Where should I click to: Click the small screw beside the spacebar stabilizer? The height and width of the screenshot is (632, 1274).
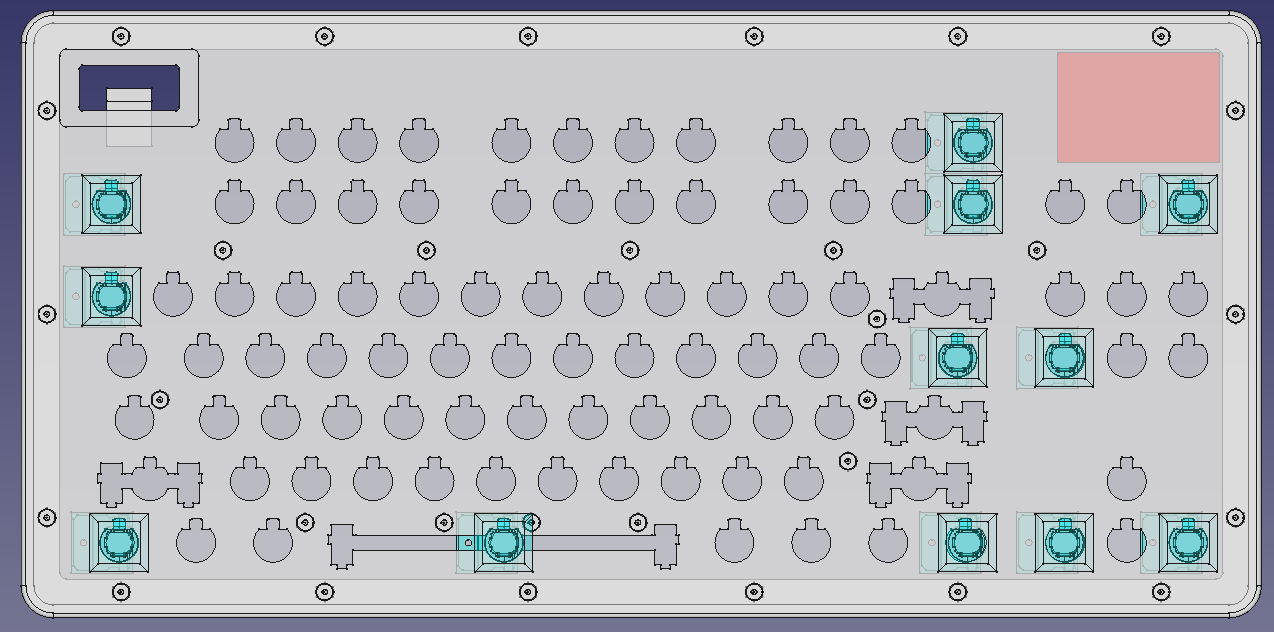pos(443,520)
